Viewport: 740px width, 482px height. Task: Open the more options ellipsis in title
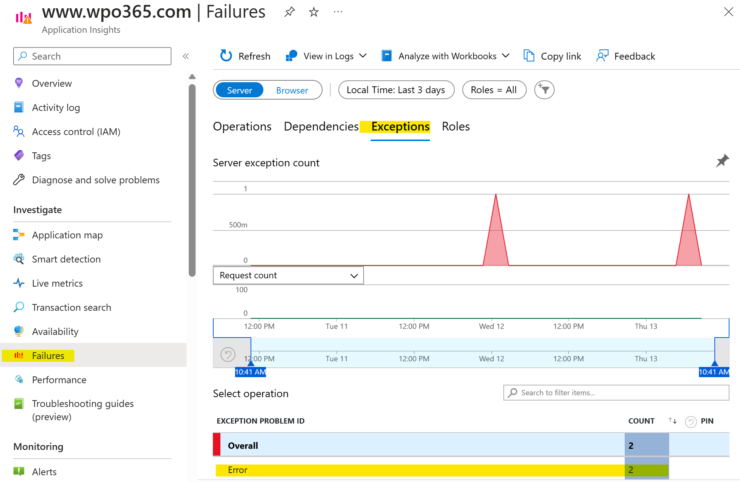(x=338, y=12)
